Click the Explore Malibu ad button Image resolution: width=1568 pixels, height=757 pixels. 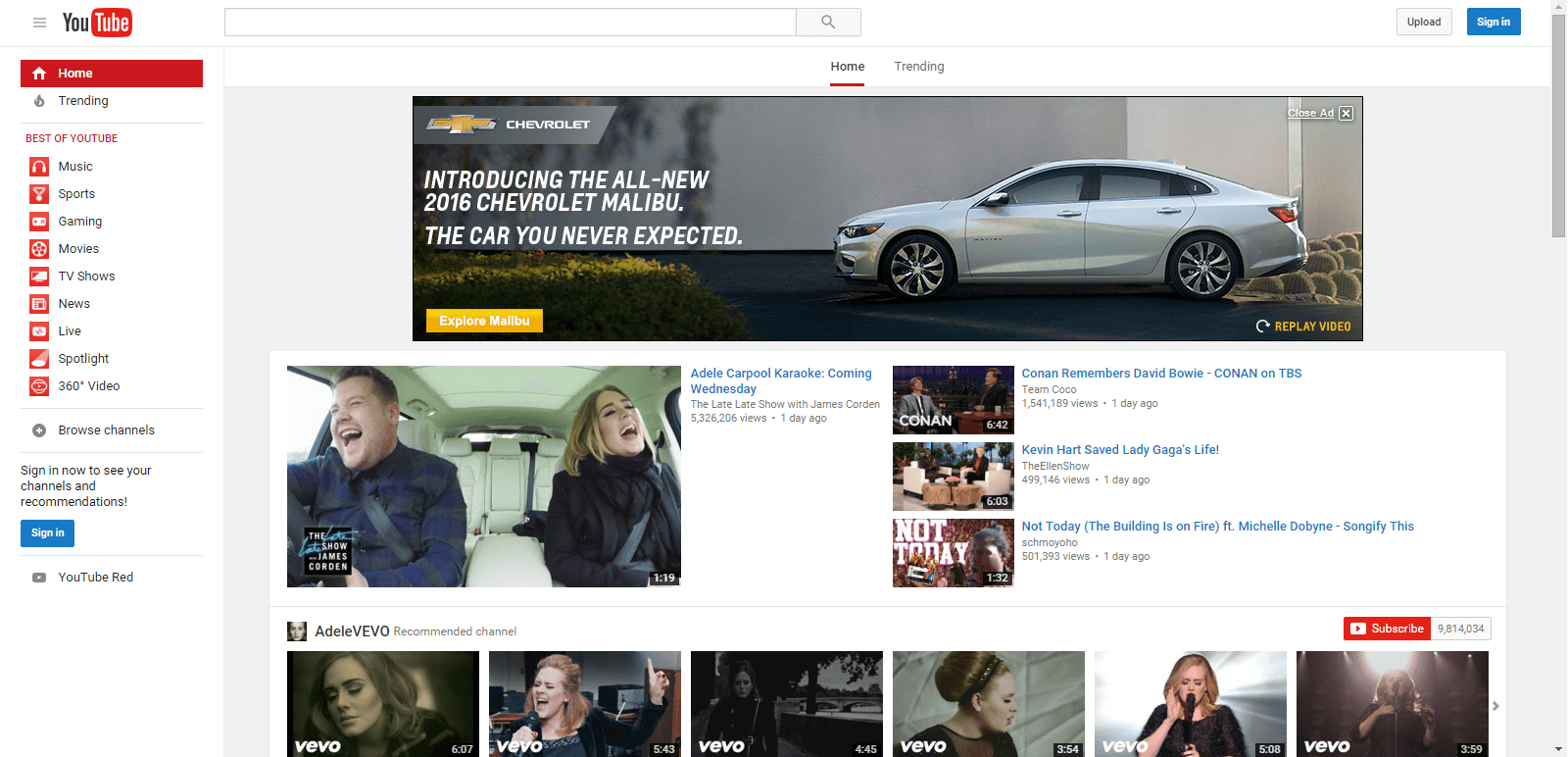tap(484, 321)
